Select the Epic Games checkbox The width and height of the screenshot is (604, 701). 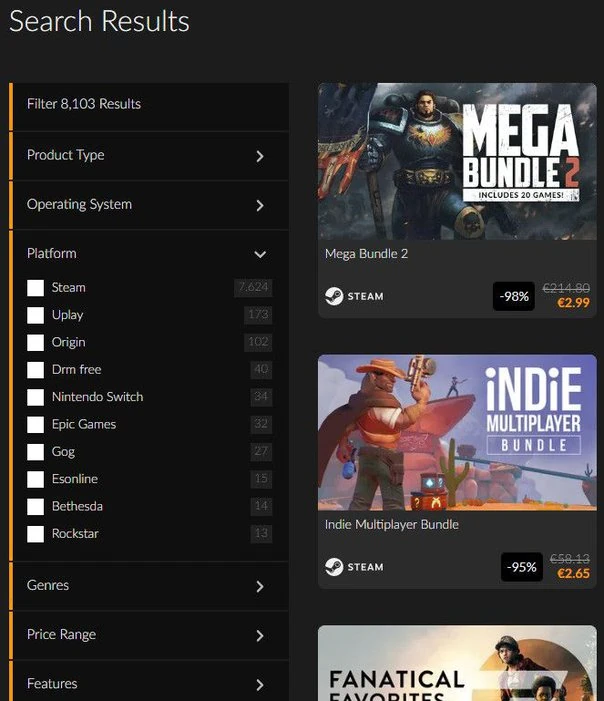pyautogui.click(x=36, y=424)
